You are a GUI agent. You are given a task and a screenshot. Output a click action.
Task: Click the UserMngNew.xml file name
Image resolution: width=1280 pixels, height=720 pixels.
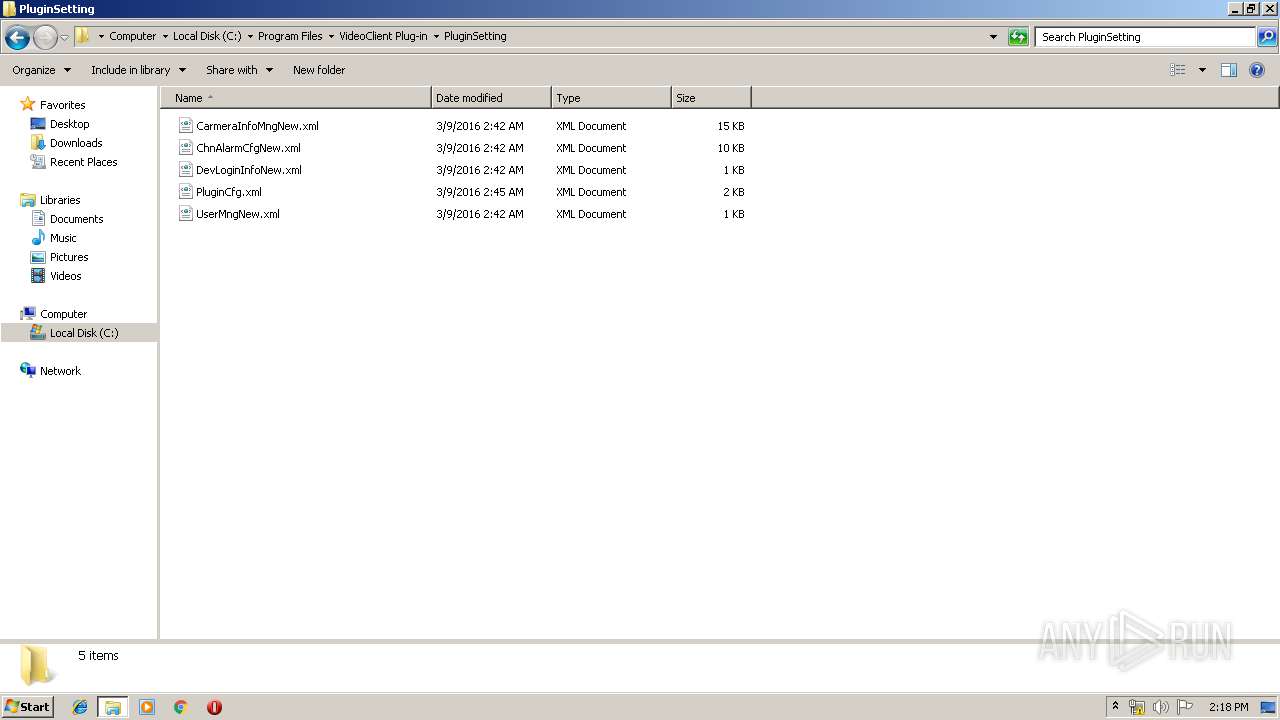click(x=238, y=214)
